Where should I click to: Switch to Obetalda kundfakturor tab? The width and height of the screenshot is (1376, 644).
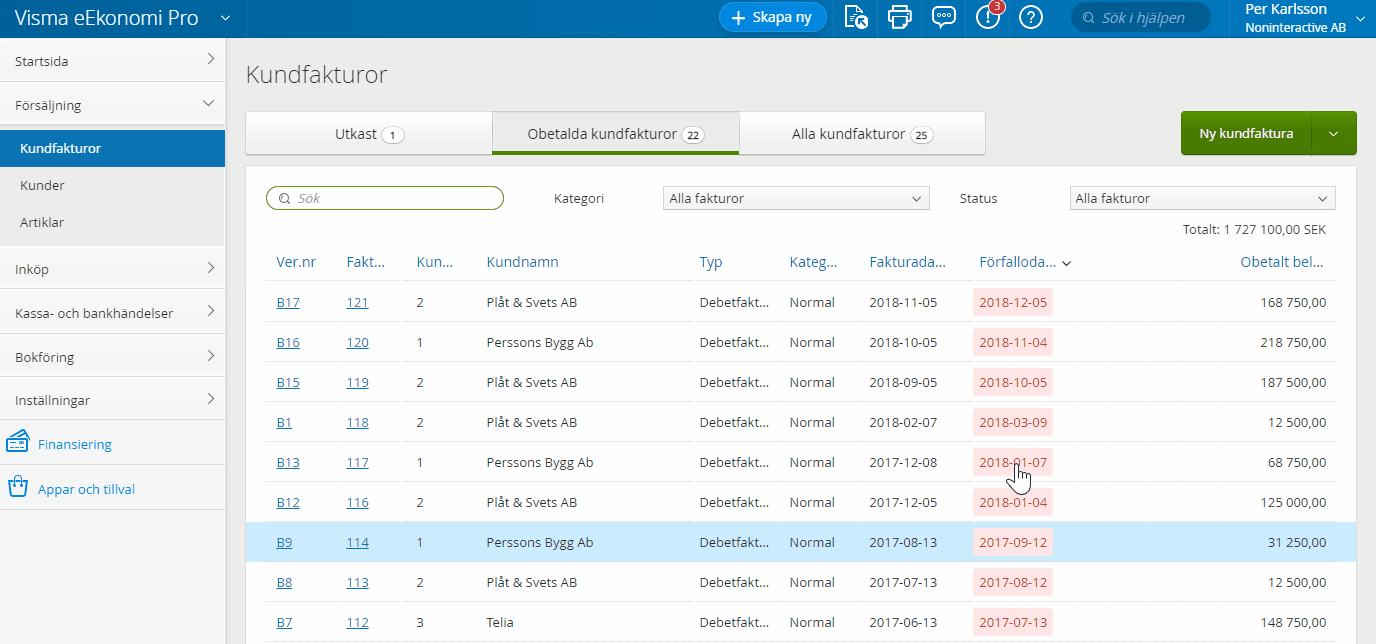coord(615,134)
